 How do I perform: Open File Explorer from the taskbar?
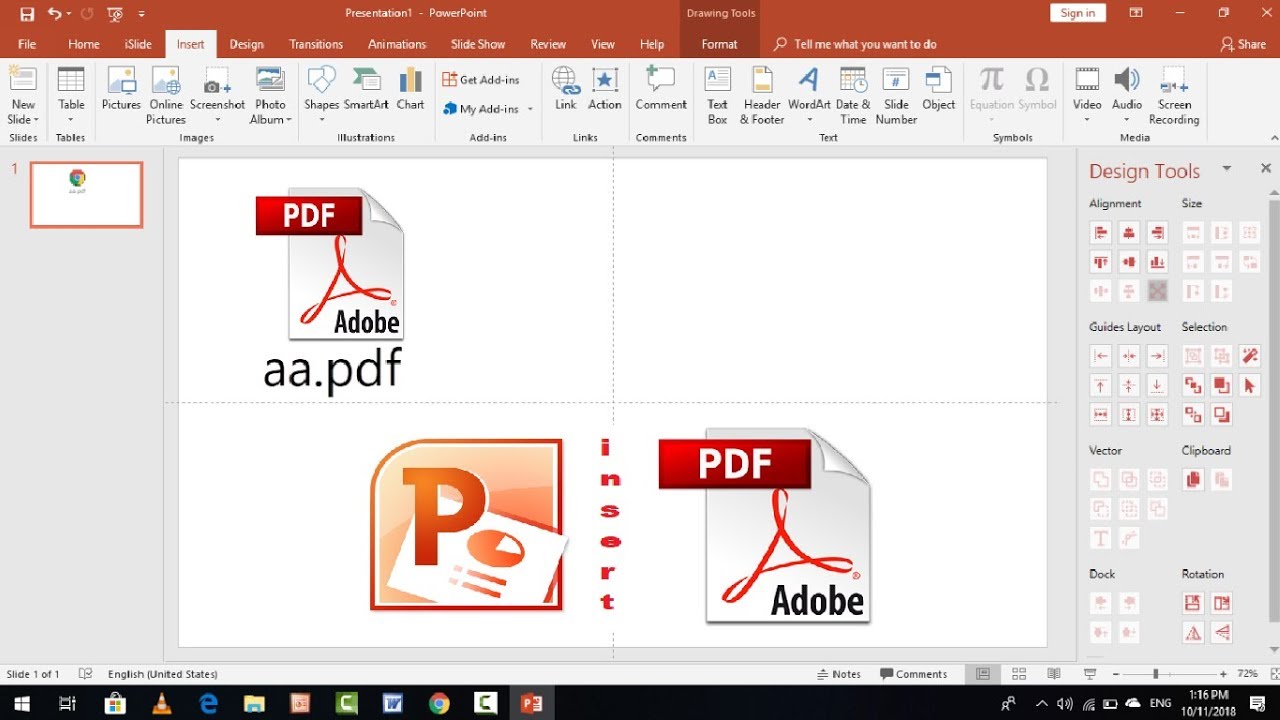coord(254,703)
